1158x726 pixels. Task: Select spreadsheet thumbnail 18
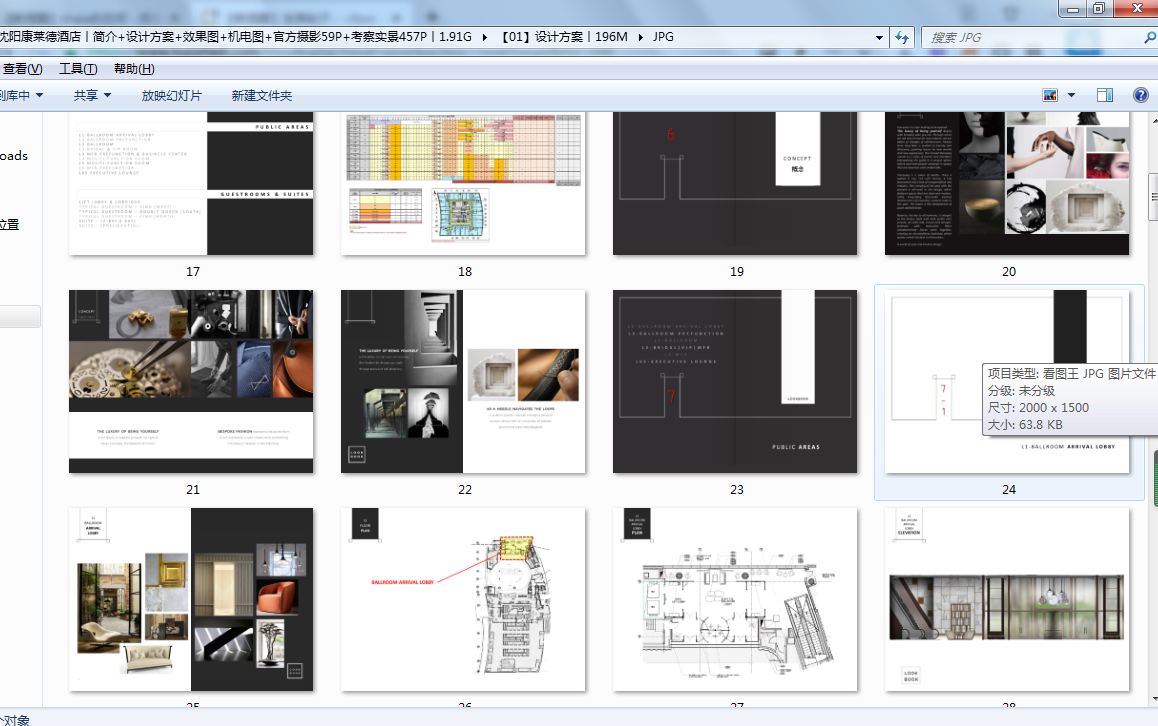pos(463,183)
